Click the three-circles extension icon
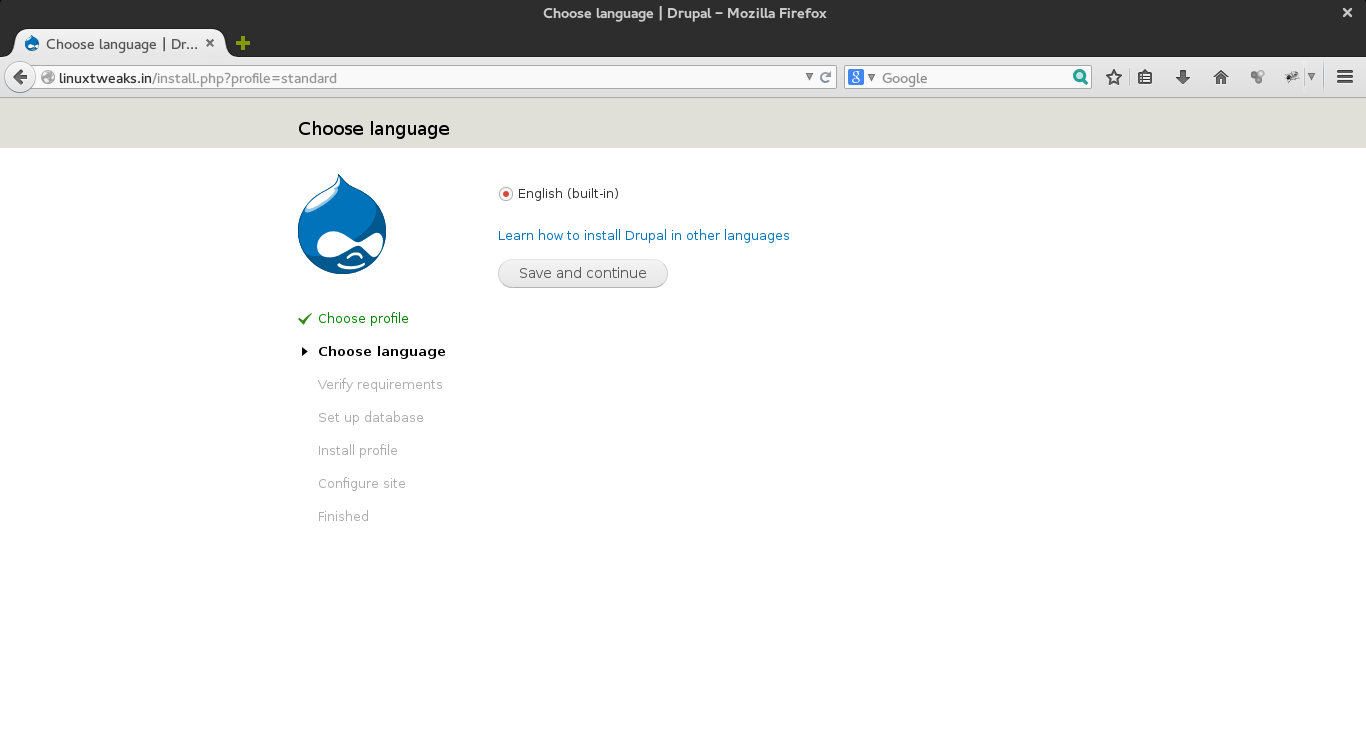This screenshot has height=739, width=1366. click(x=1258, y=77)
